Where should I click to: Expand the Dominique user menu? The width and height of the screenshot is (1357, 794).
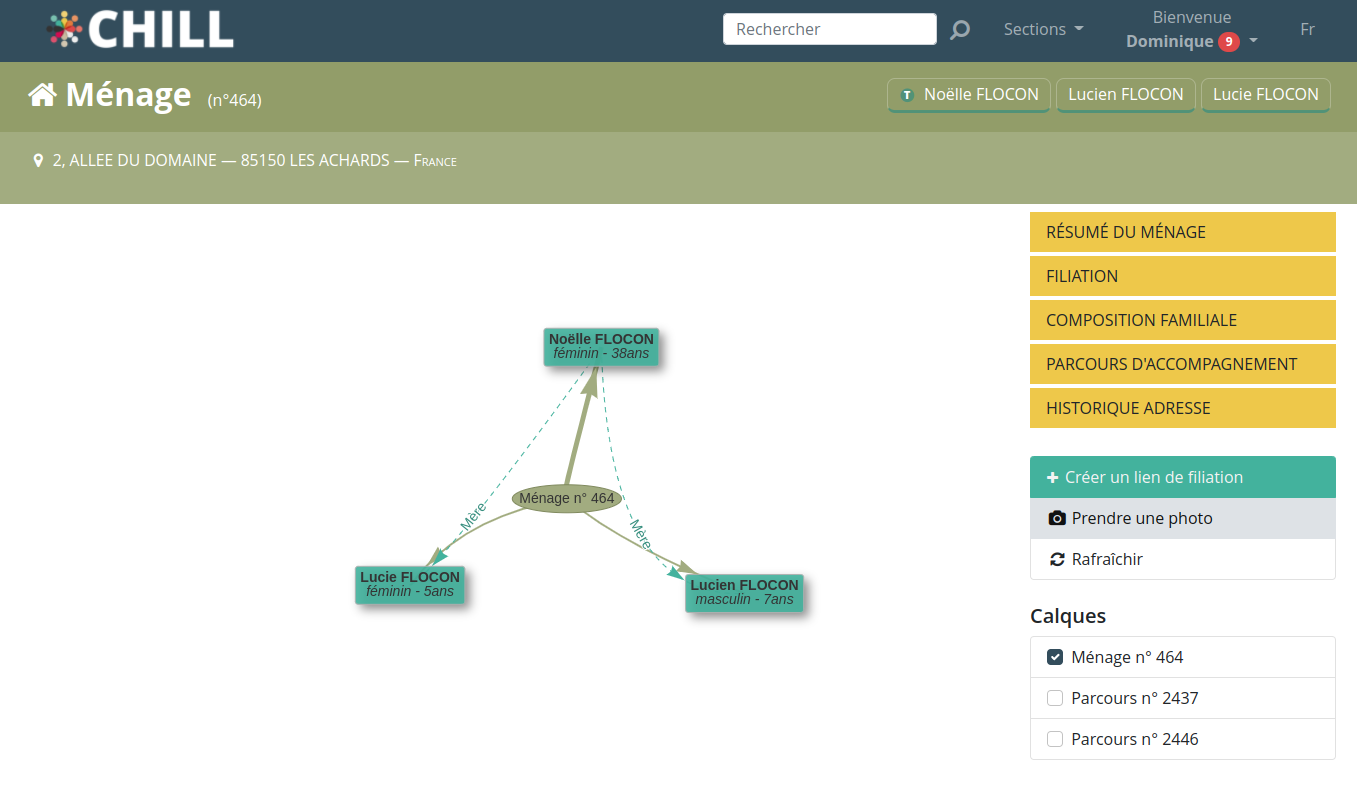[1190, 42]
